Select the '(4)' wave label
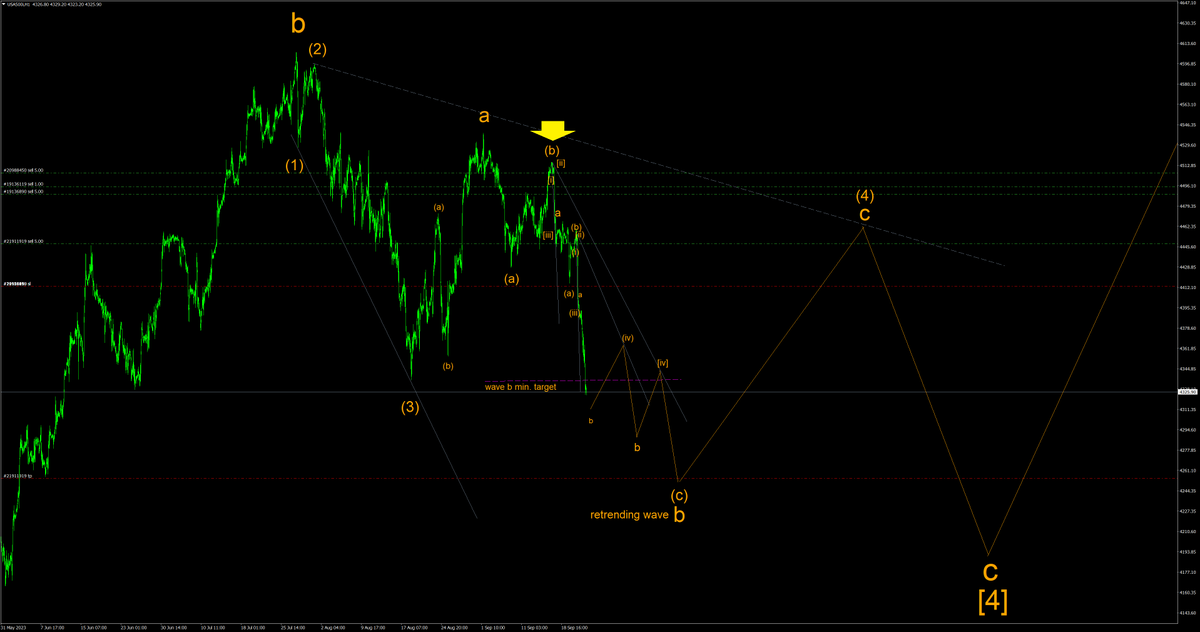This screenshot has height=632, width=1200. pos(865,195)
